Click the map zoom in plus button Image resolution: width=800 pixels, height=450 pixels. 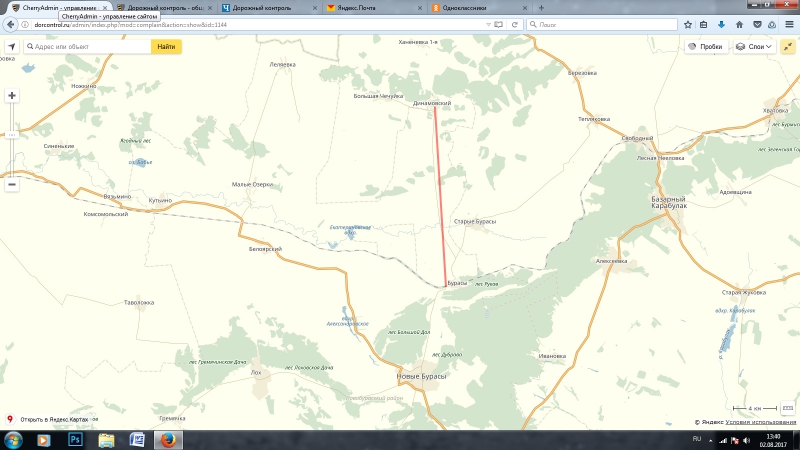[11, 96]
